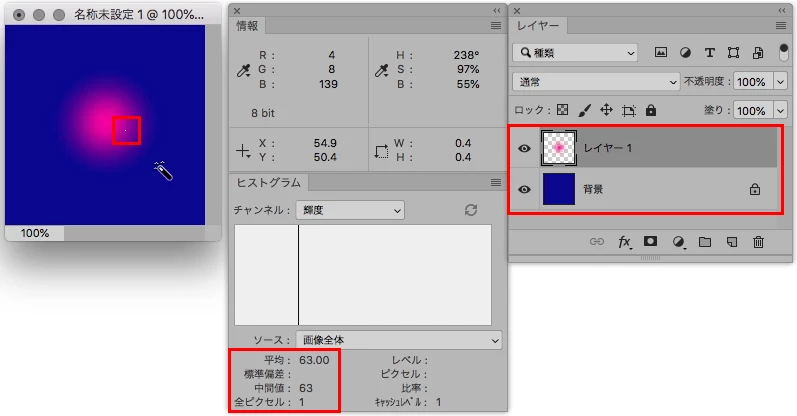
Task: Refresh the histogram with uncached refresh icon
Action: tap(471, 210)
